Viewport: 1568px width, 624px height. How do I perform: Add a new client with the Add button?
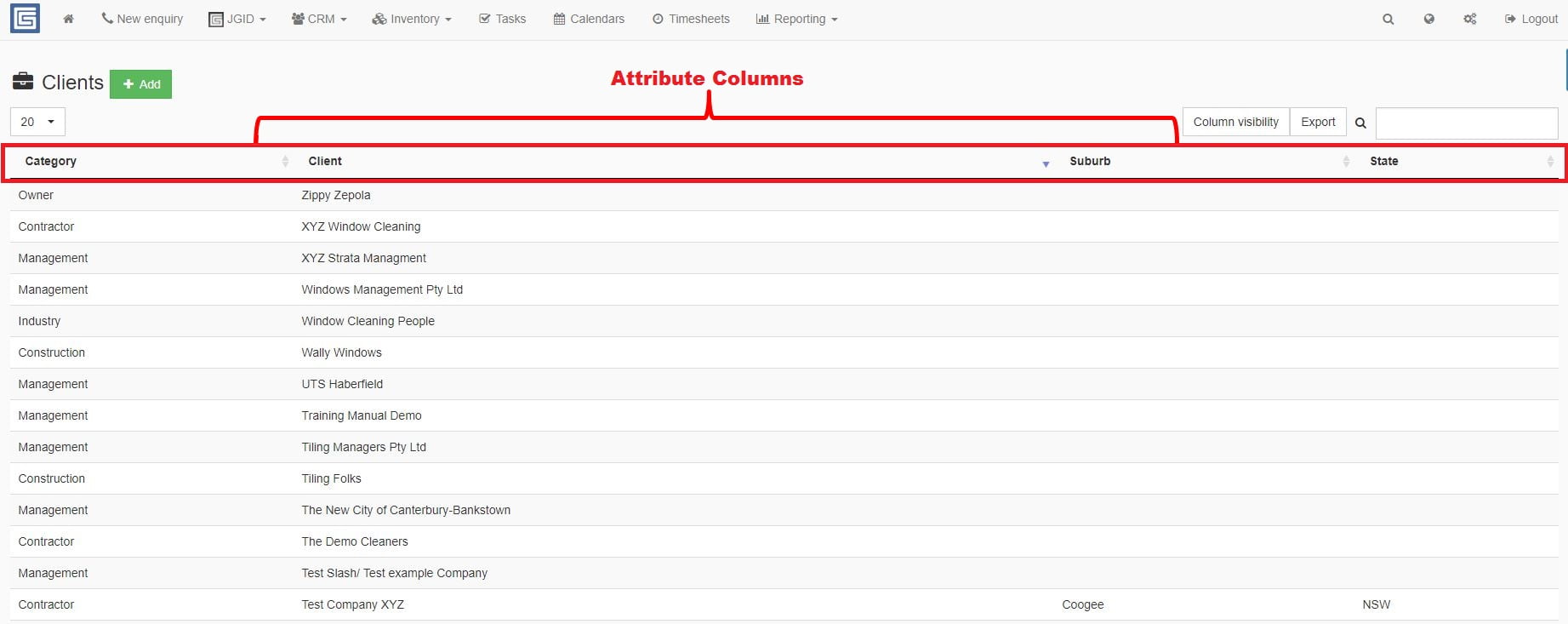pyautogui.click(x=140, y=84)
